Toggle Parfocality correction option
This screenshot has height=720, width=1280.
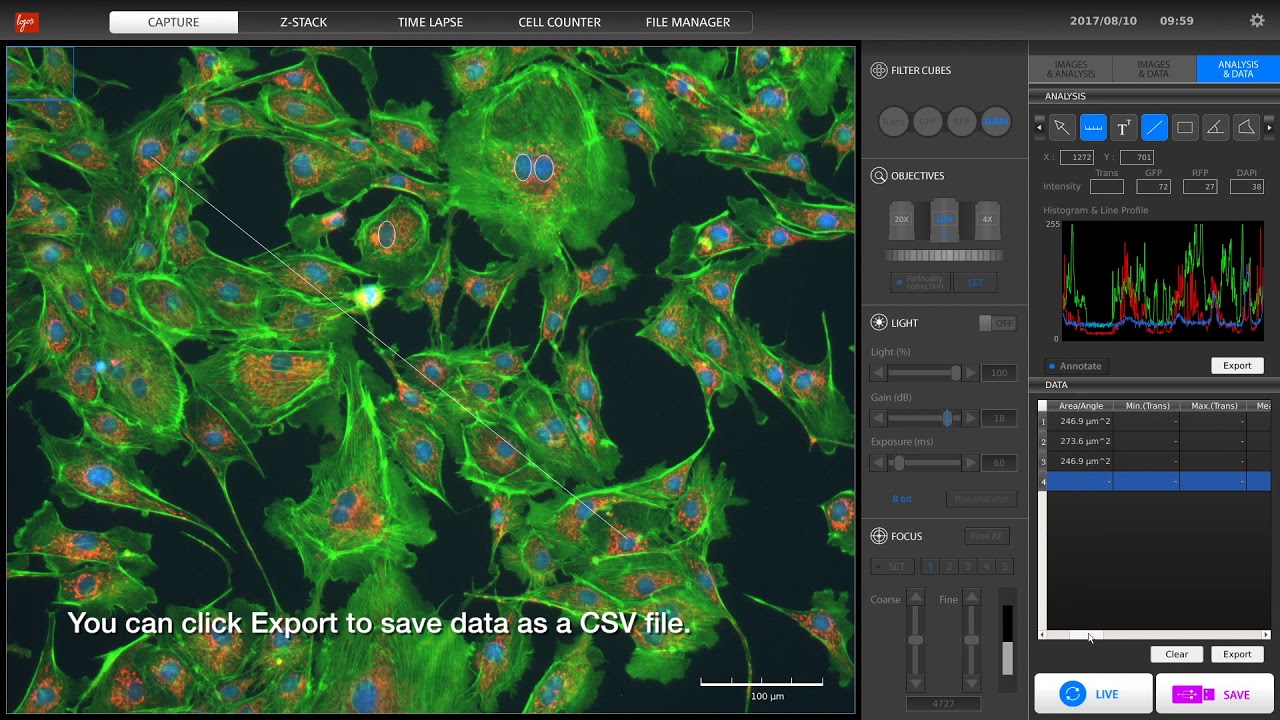[x=920, y=283]
